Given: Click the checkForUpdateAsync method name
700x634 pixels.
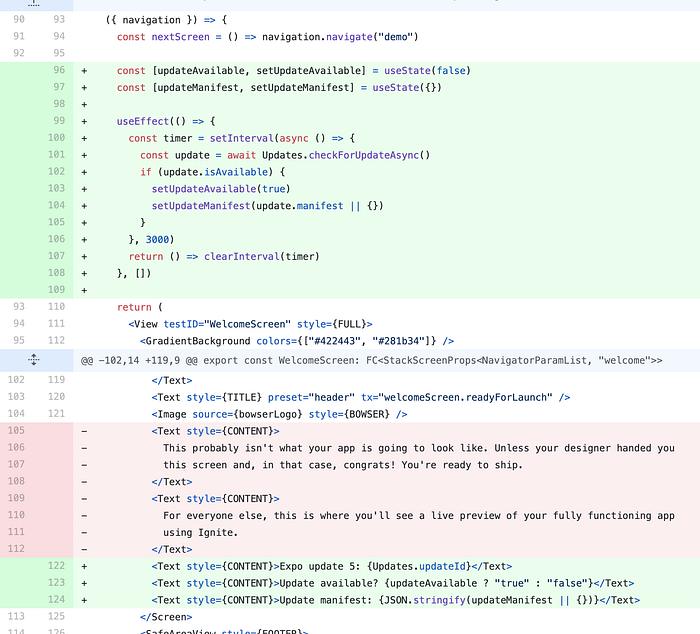Looking at the screenshot, I should pos(364,155).
